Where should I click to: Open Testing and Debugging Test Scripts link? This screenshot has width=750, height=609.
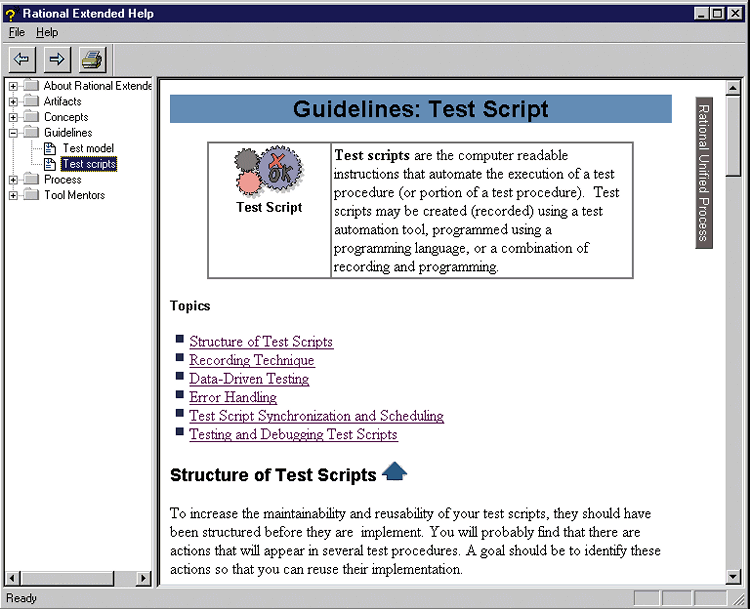click(x=294, y=434)
